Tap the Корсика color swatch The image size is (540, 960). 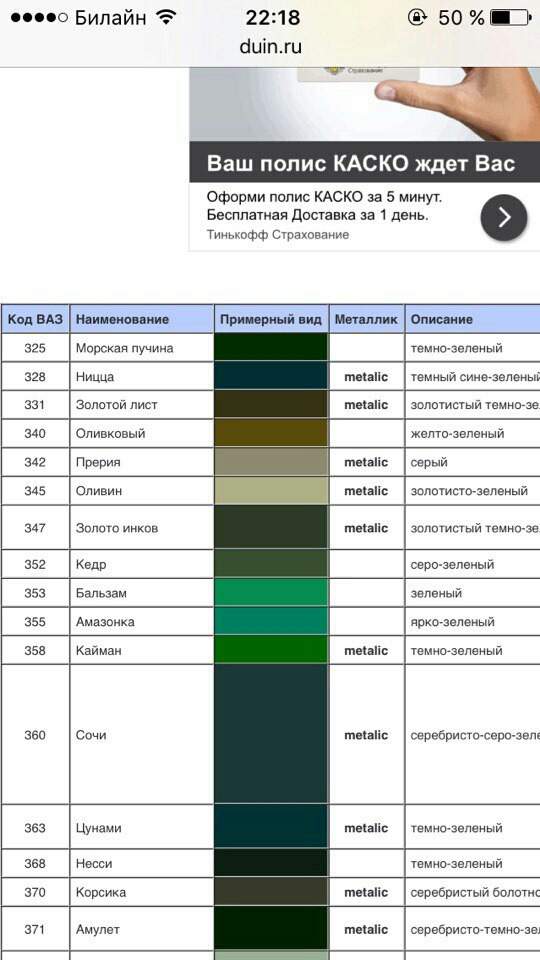271,892
